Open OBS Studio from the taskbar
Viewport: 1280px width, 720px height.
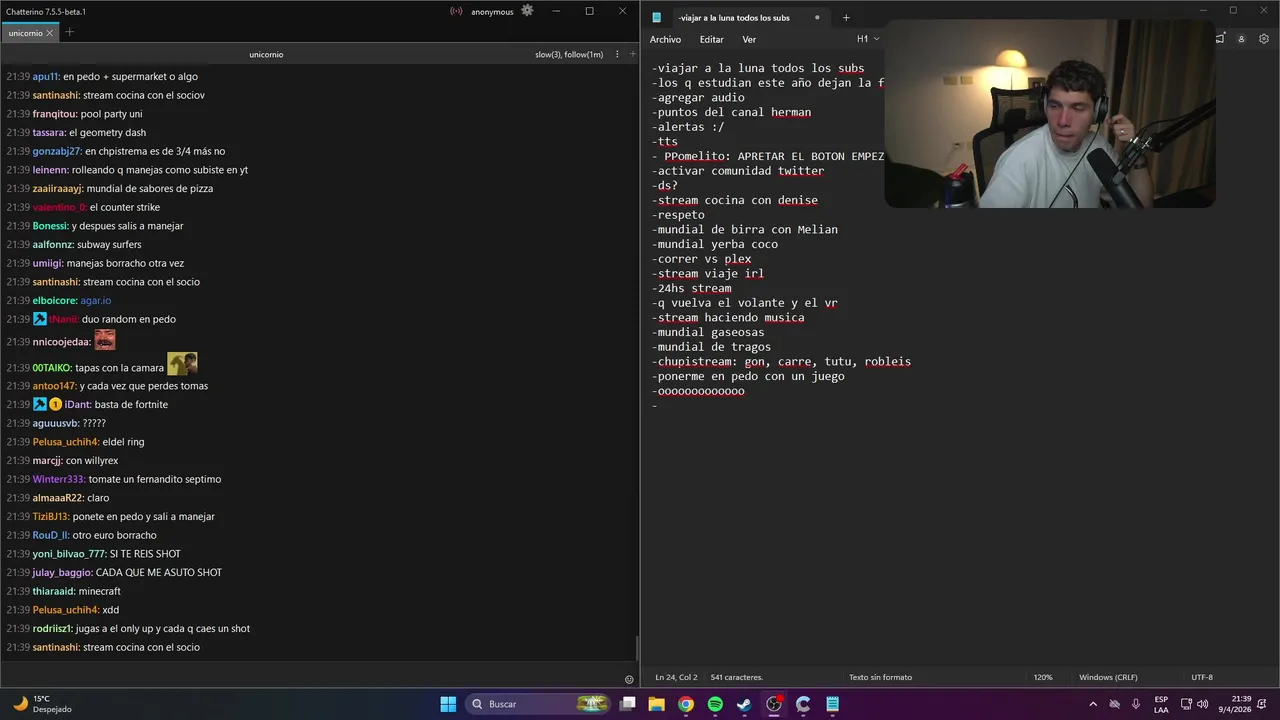[x=774, y=704]
